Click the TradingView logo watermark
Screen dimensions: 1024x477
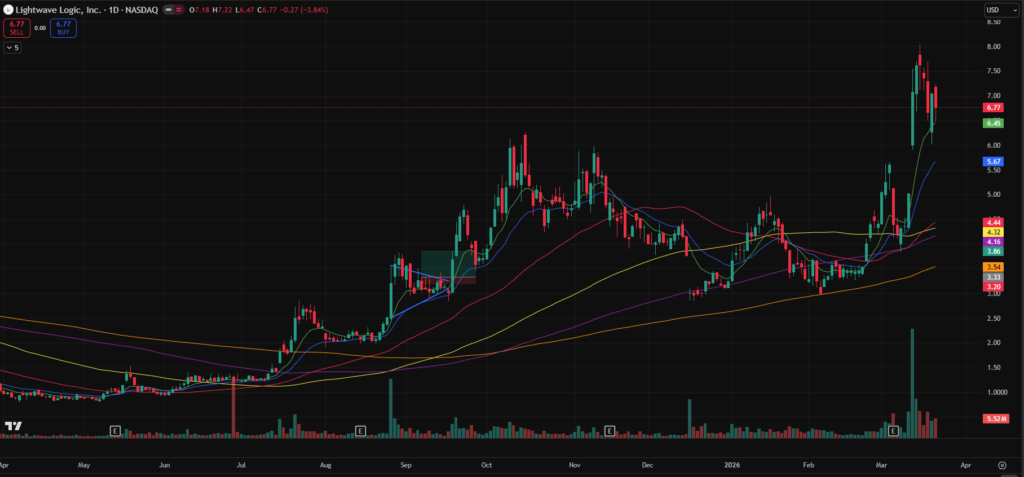tap(13, 427)
